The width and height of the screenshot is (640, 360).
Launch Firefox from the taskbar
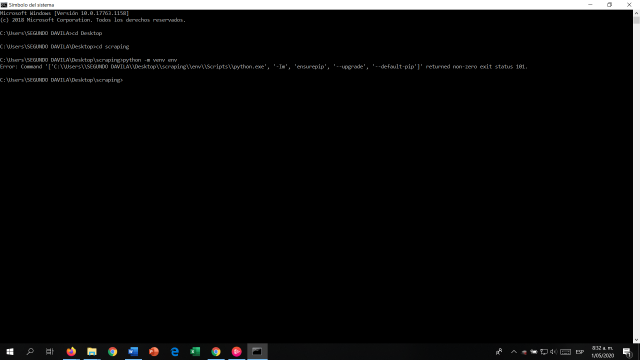[x=71, y=351]
